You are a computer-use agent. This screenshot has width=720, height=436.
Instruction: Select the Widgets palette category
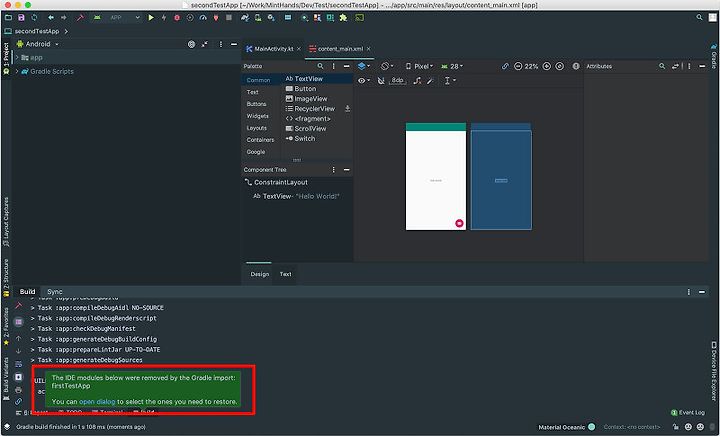[258, 116]
